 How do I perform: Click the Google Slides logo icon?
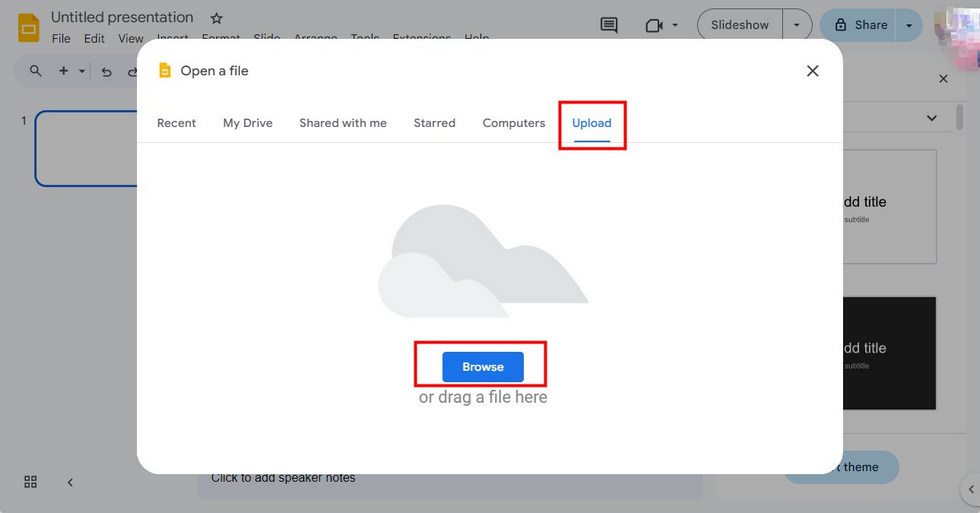tap(29, 28)
